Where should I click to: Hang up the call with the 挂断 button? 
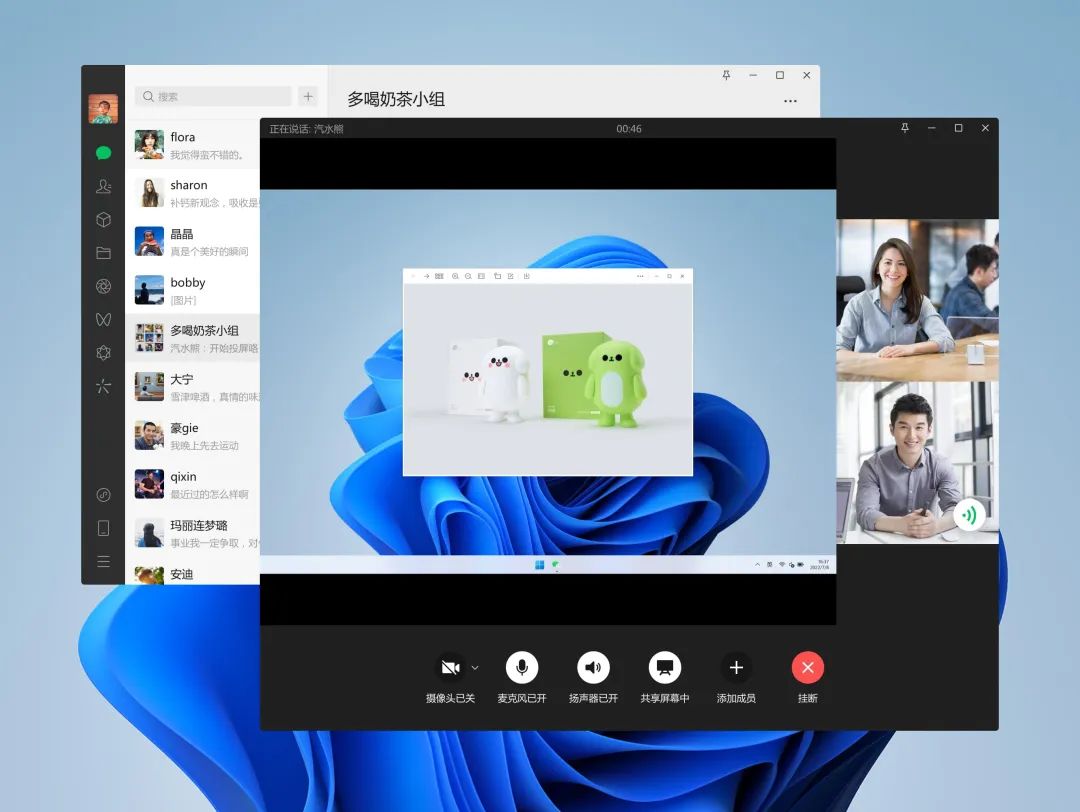tap(808, 667)
